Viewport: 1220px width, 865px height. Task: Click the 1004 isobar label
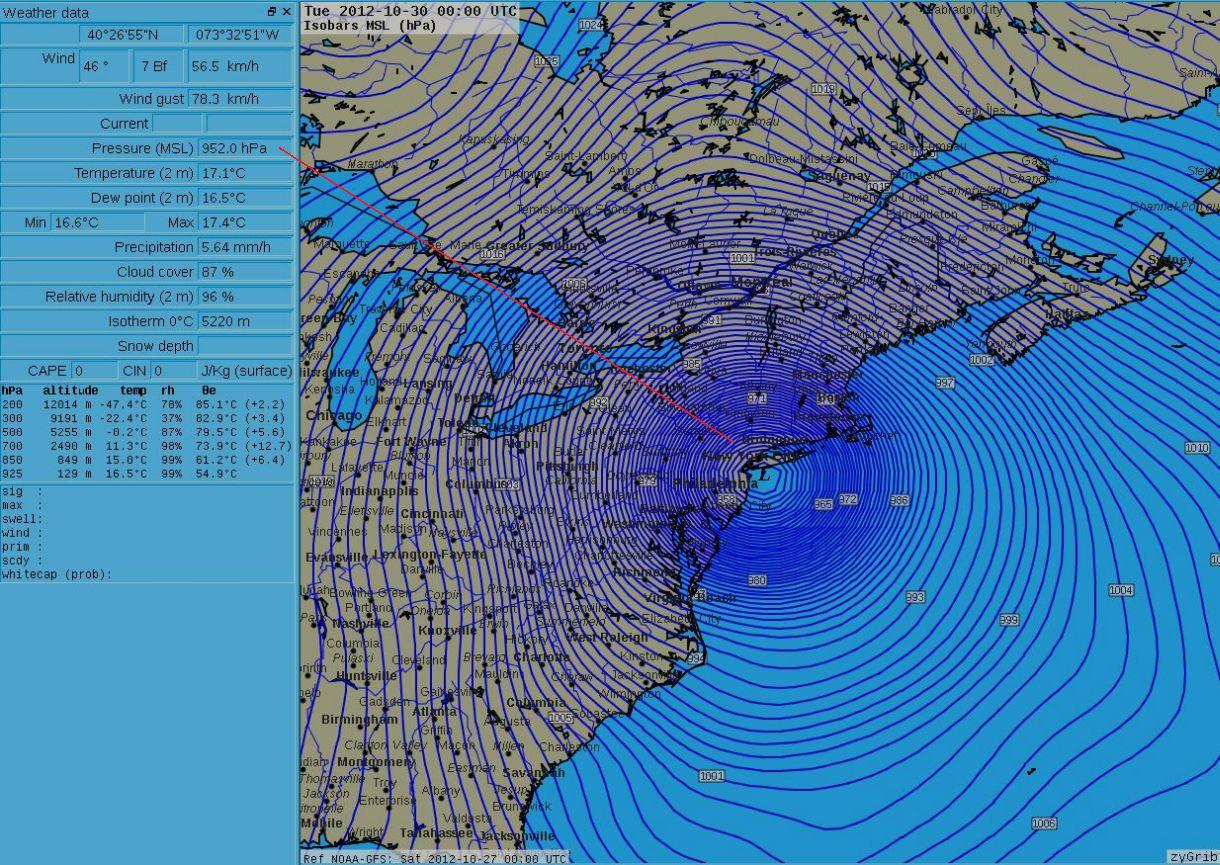tap(1121, 591)
